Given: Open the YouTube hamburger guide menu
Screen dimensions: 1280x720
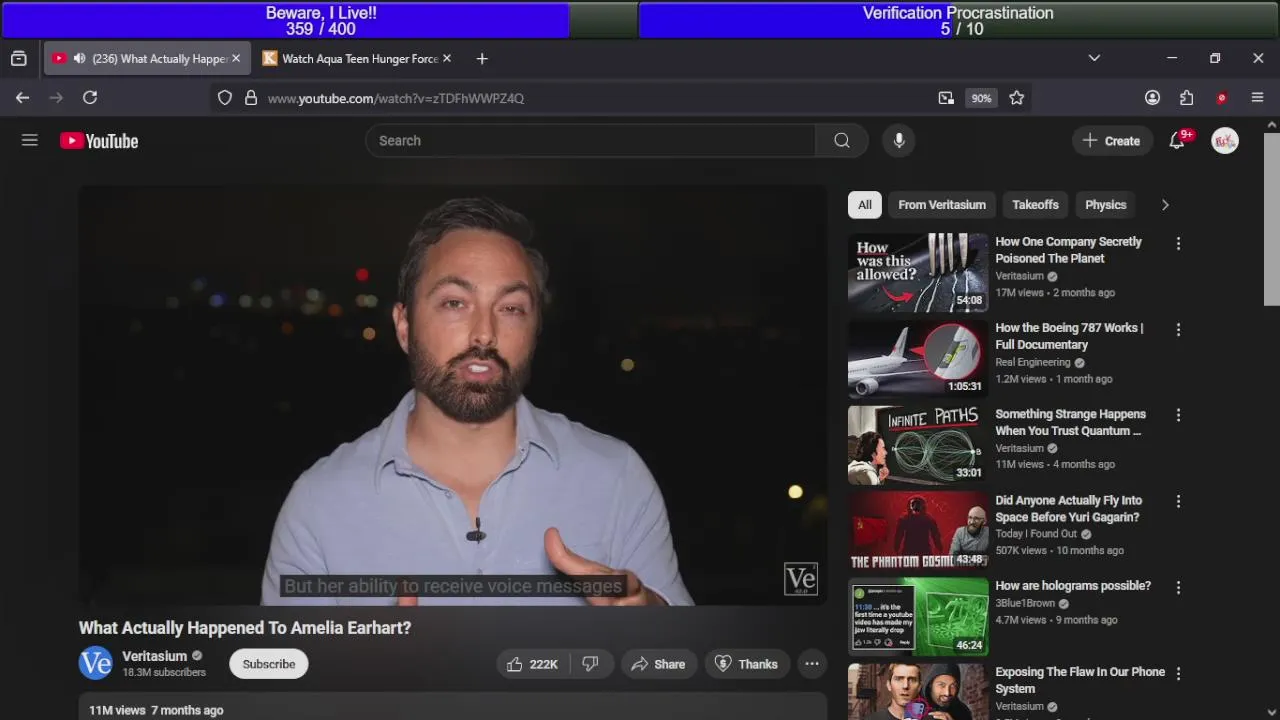Looking at the screenshot, I should click(30, 141).
